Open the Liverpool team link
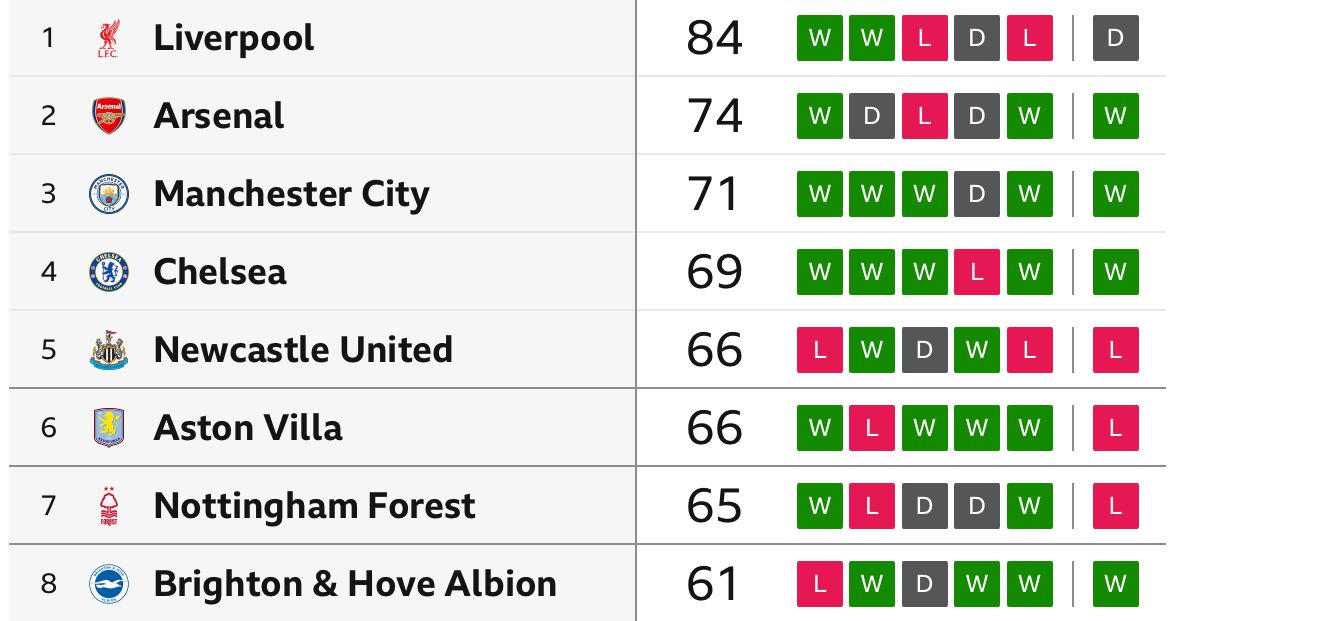Image resolution: width=1343 pixels, height=621 pixels. coord(234,38)
